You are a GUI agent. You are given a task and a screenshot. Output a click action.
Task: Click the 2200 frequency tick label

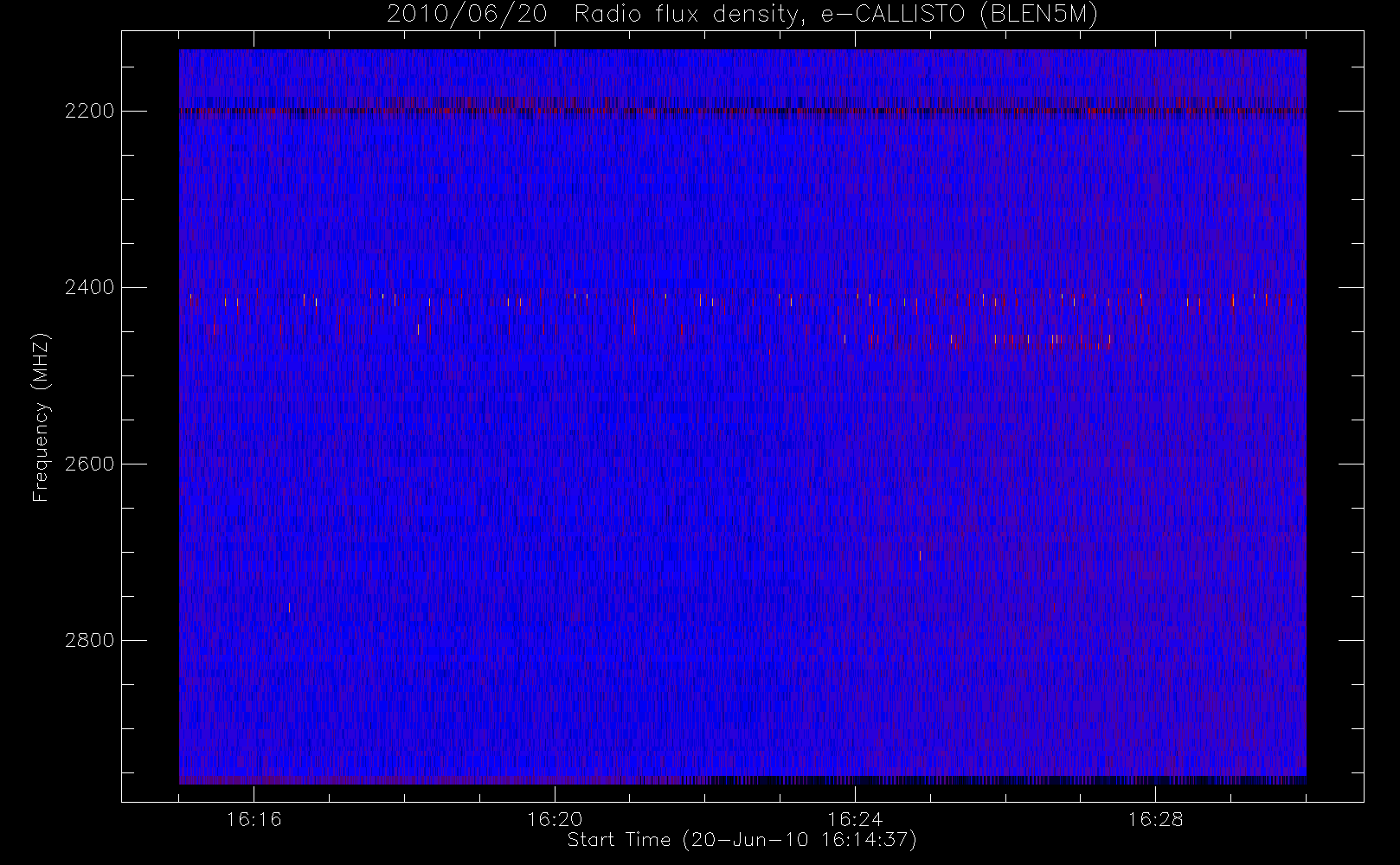click(90, 112)
